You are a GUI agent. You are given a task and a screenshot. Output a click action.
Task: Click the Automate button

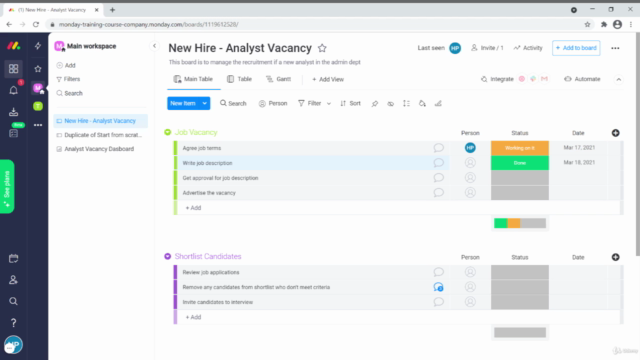click(582, 79)
